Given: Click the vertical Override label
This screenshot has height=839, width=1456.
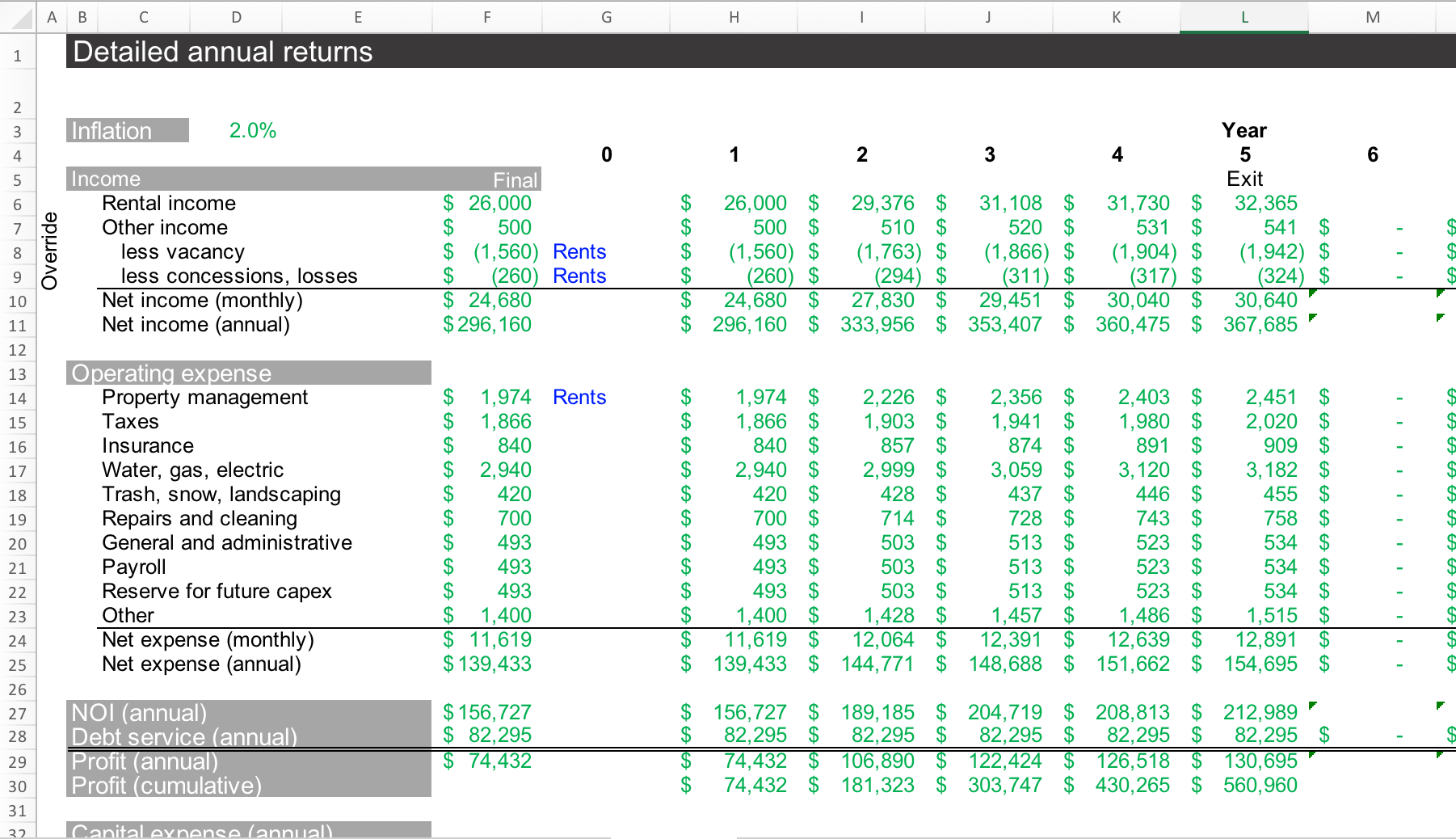Looking at the screenshot, I should pyautogui.click(x=50, y=251).
